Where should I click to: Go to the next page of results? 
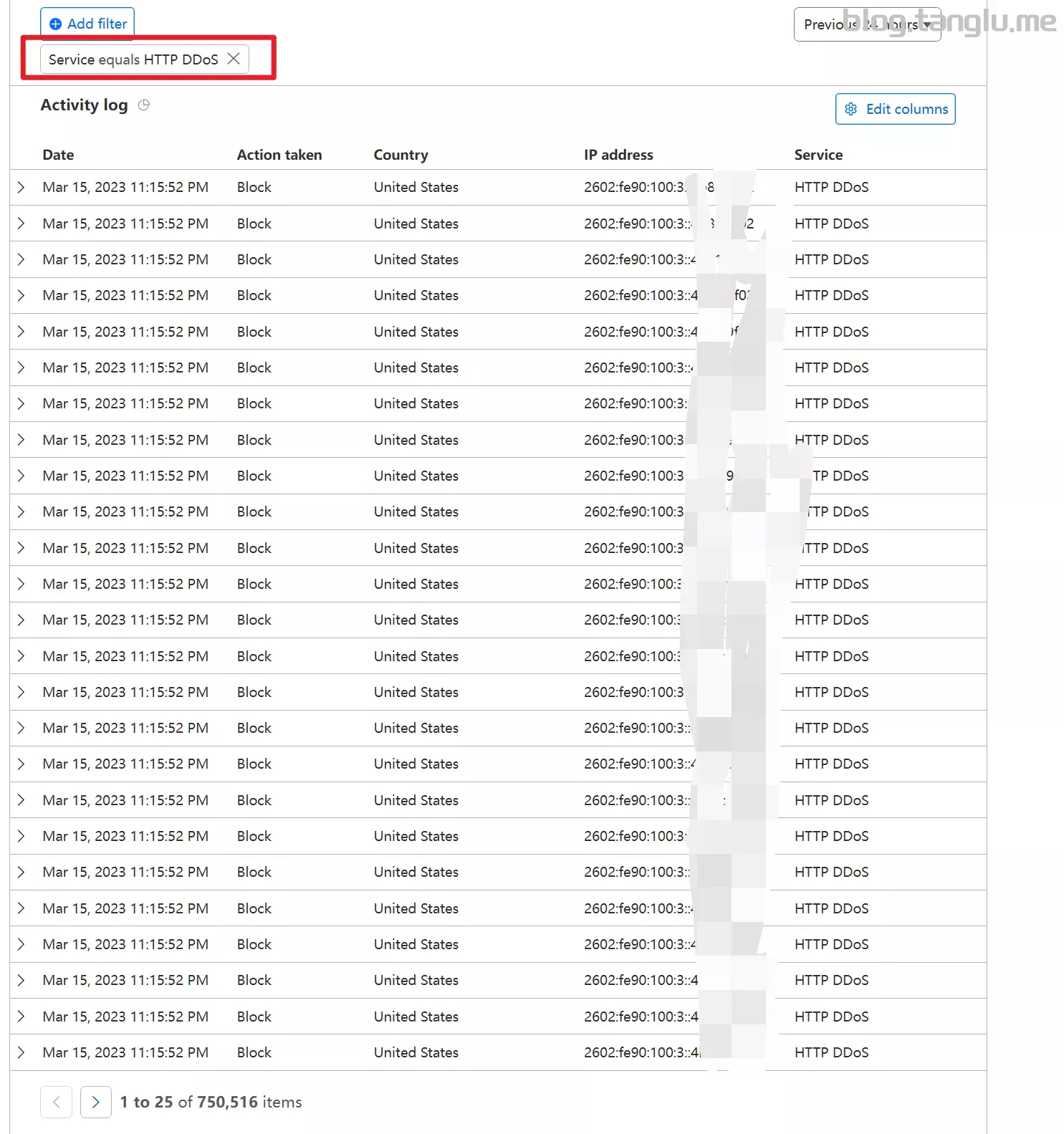[96, 1102]
